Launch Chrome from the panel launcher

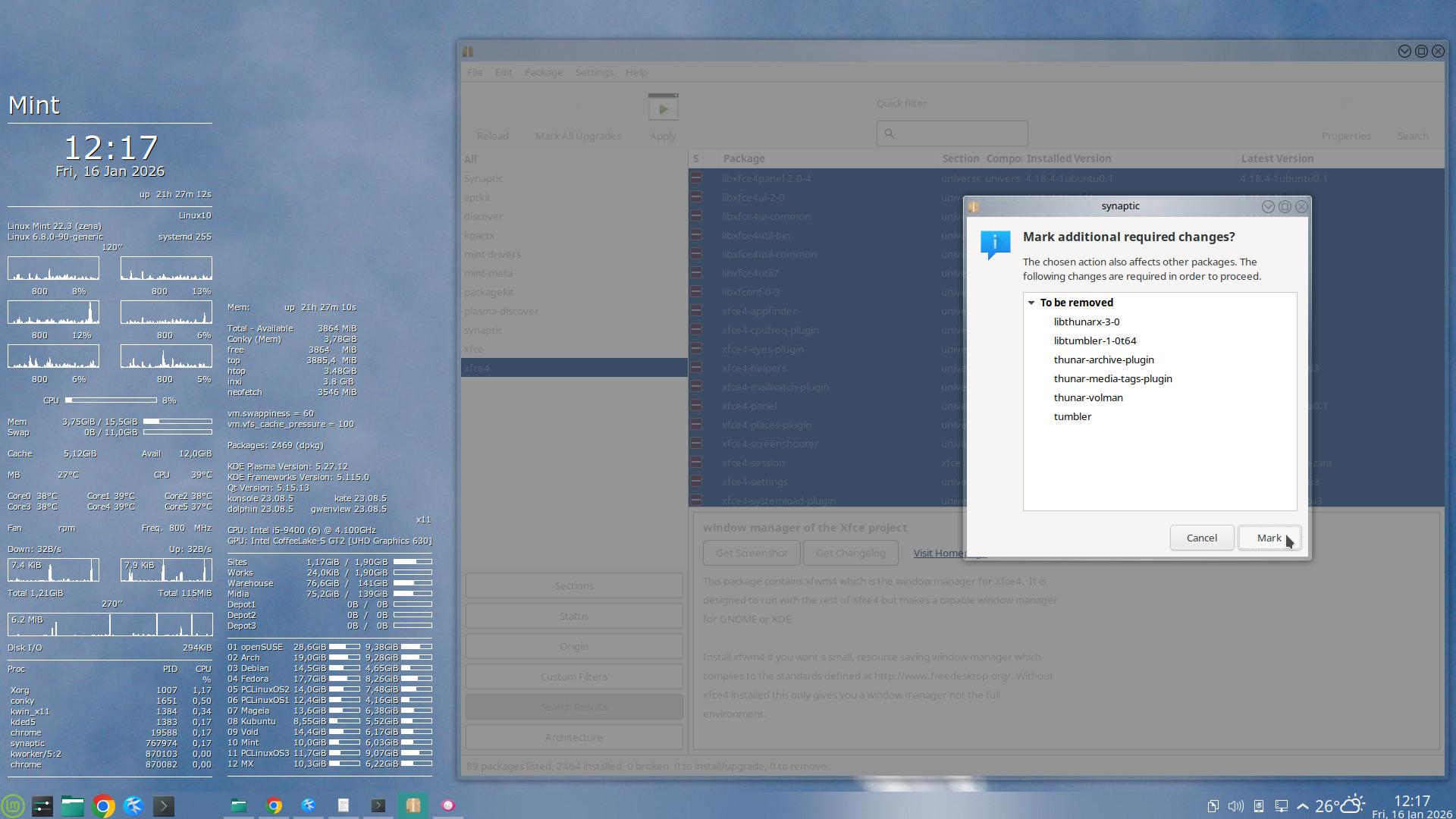coord(103,805)
